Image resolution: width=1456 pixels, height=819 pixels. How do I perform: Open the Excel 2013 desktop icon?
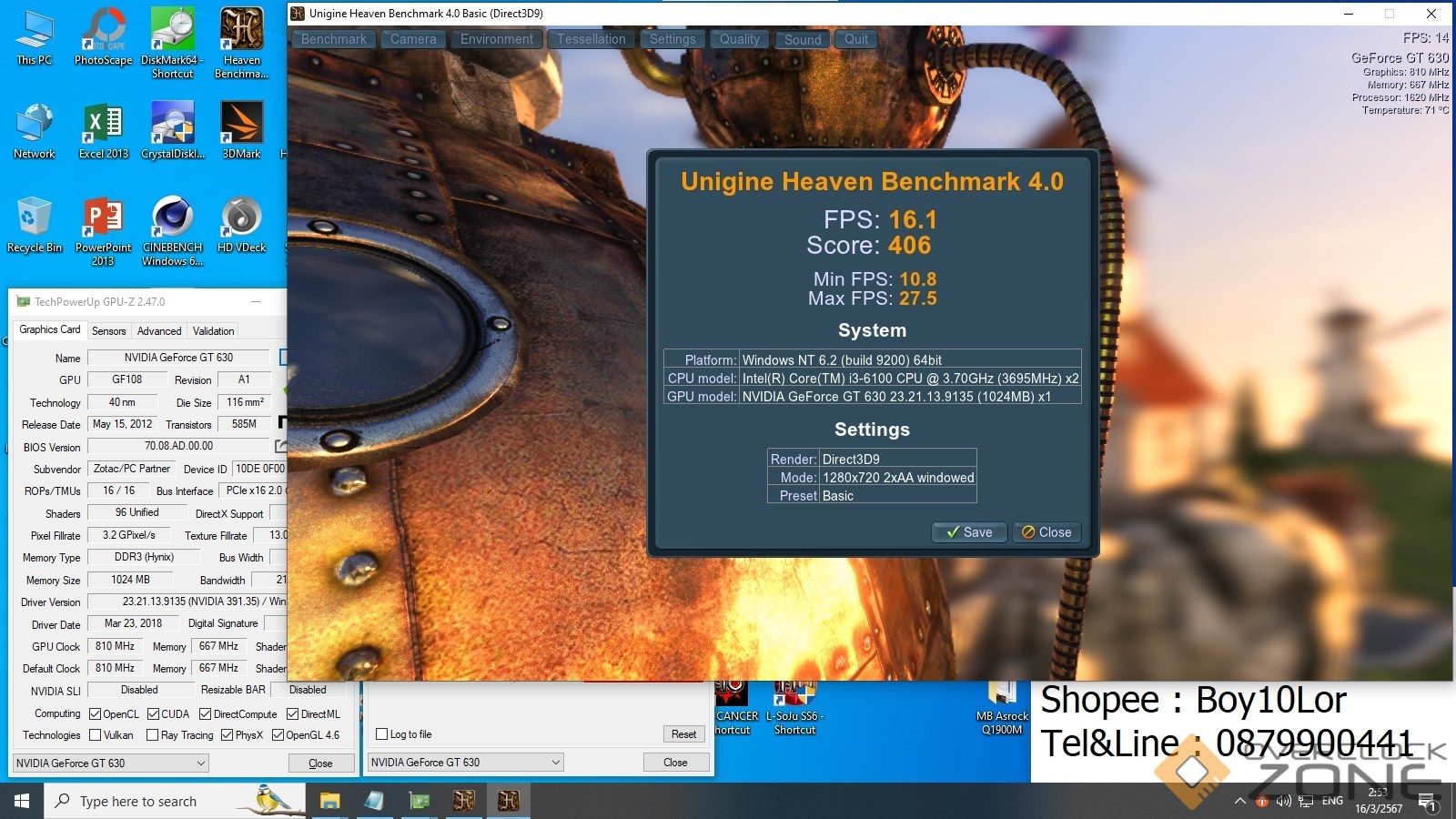coord(103,128)
